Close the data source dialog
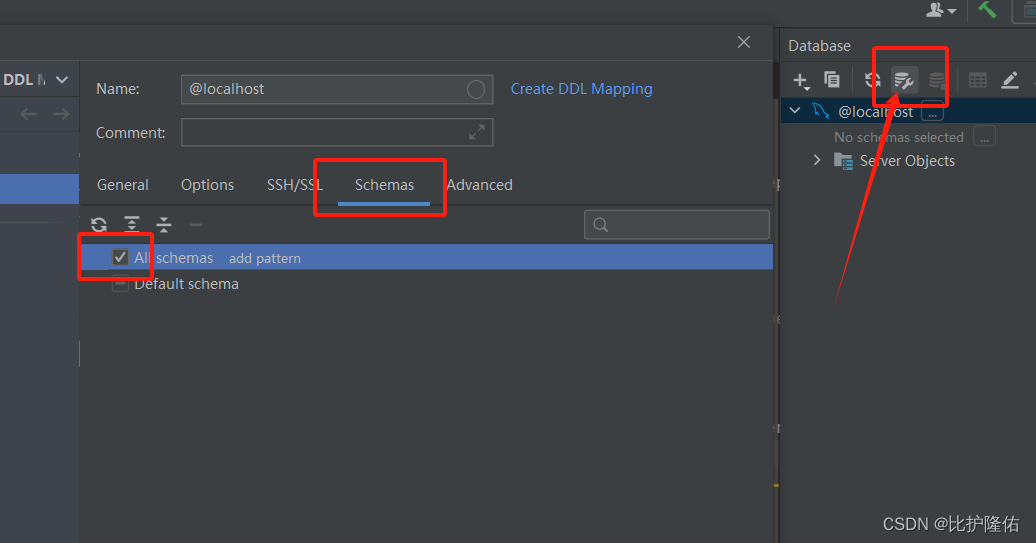Viewport: 1036px width, 543px height. click(744, 42)
